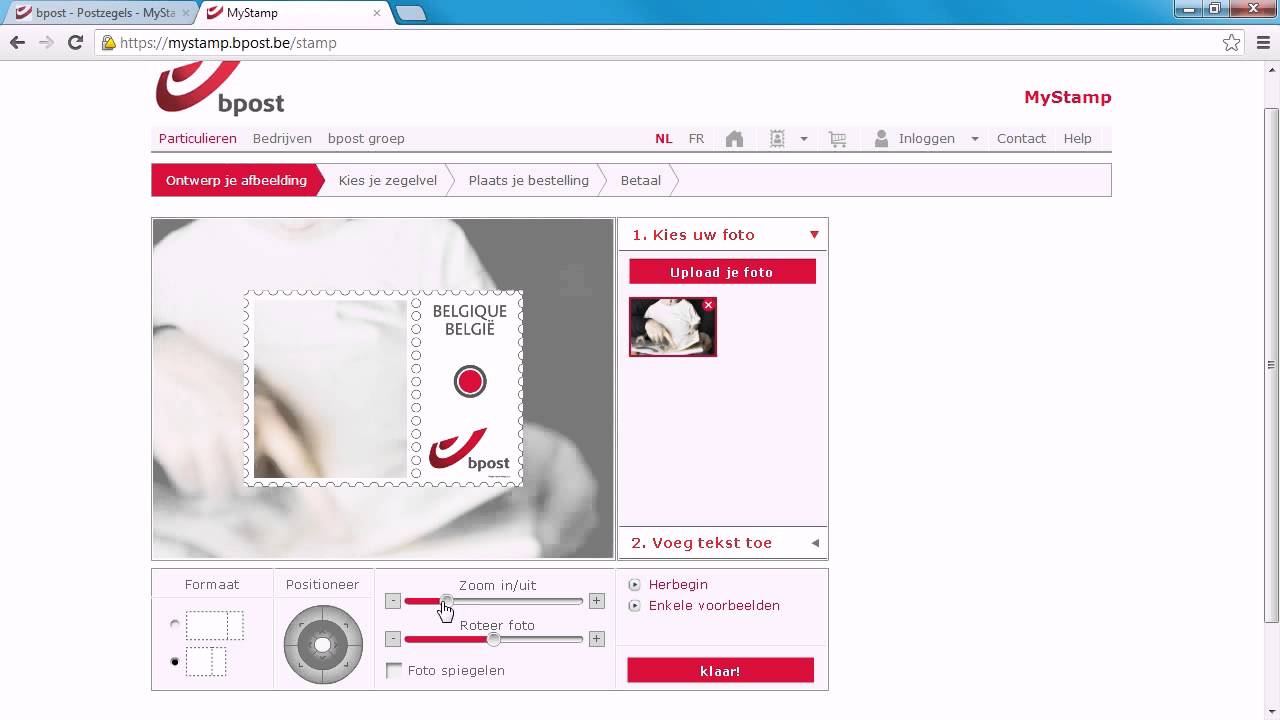Screen dimensions: 1280x720
Task: Click the MyStamp title text
Action: tap(1067, 97)
